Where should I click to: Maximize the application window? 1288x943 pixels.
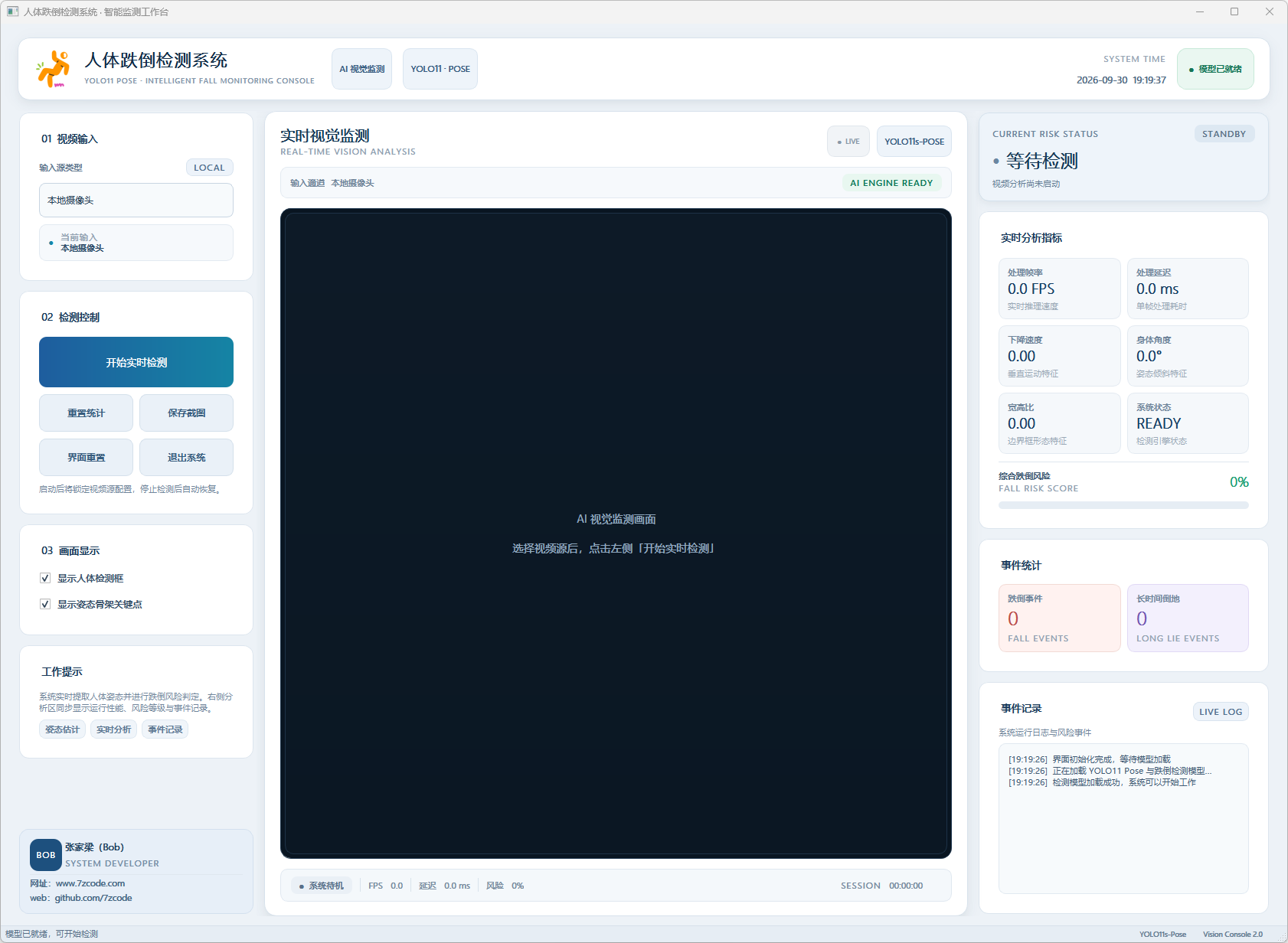1234,11
